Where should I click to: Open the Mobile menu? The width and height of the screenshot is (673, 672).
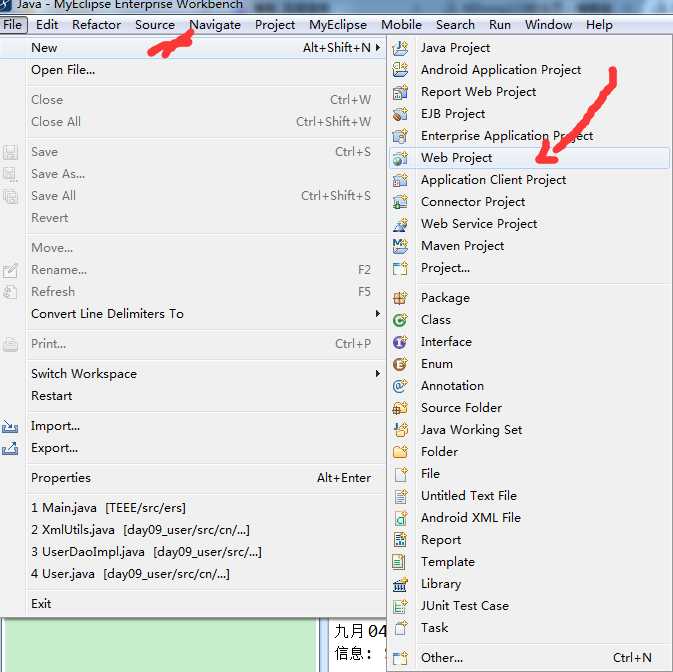click(x=401, y=25)
